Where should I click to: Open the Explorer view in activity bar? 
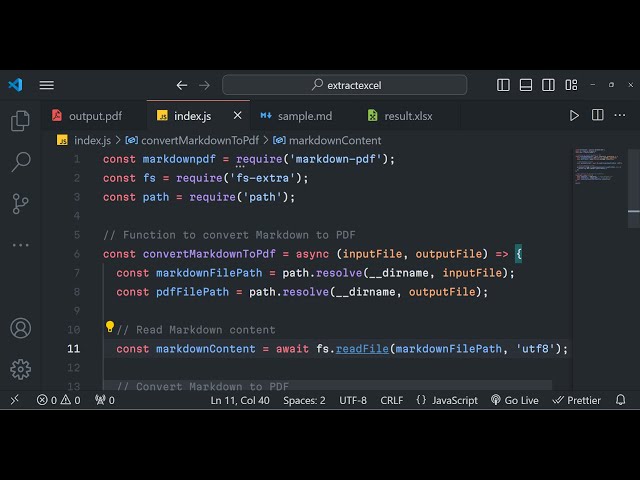(20, 122)
